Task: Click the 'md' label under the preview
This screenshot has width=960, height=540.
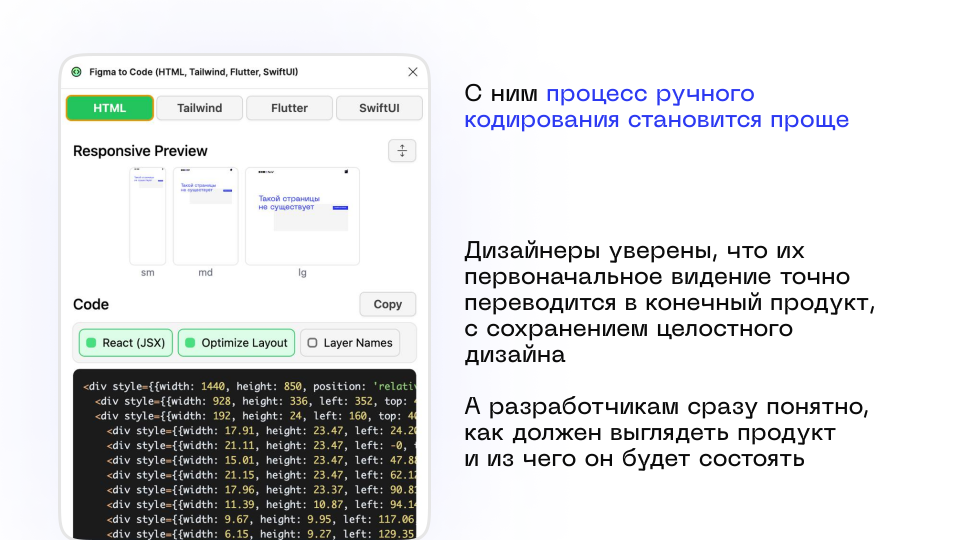Action: point(206,272)
